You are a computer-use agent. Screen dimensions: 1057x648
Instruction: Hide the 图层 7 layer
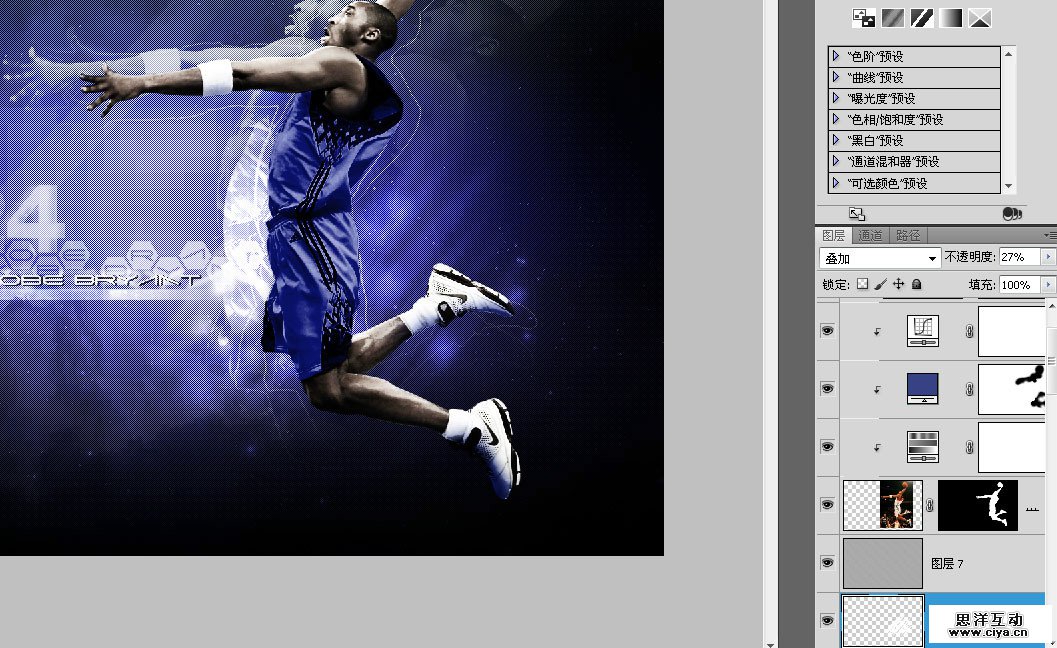point(827,563)
